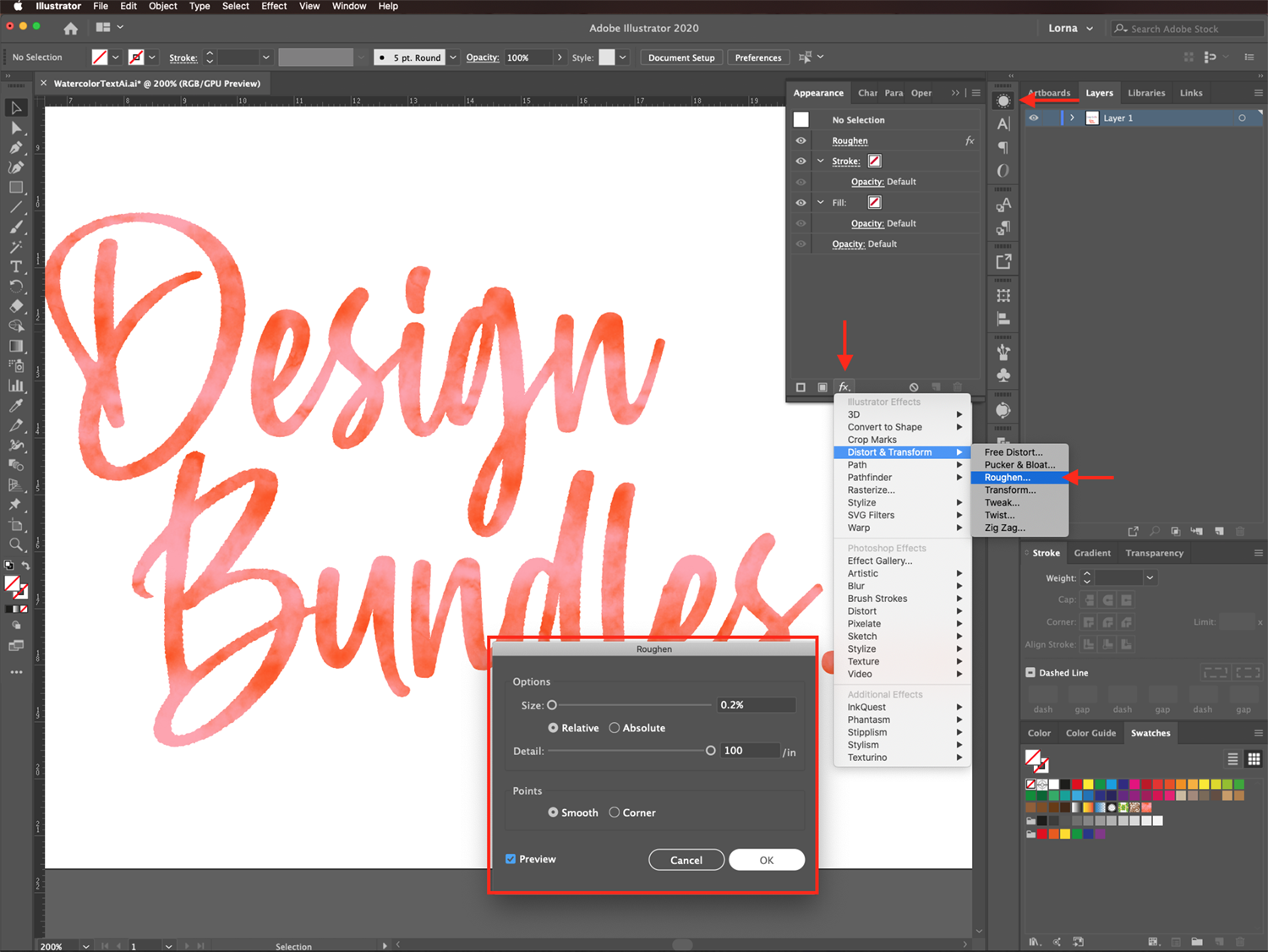
Task: Click OK in Roughen dialog
Action: [767, 860]
